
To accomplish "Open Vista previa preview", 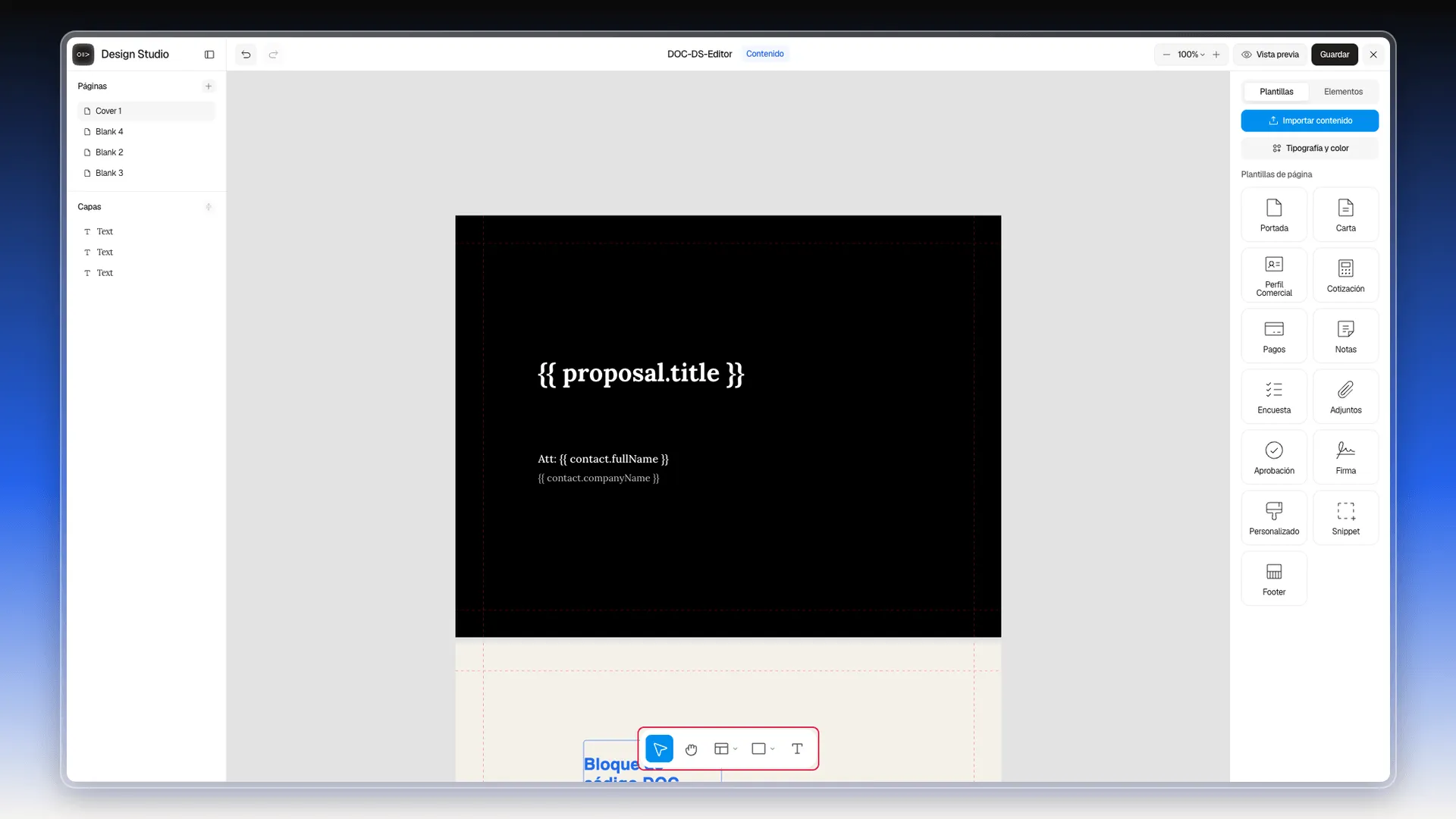I will (x=1270, y=55).
